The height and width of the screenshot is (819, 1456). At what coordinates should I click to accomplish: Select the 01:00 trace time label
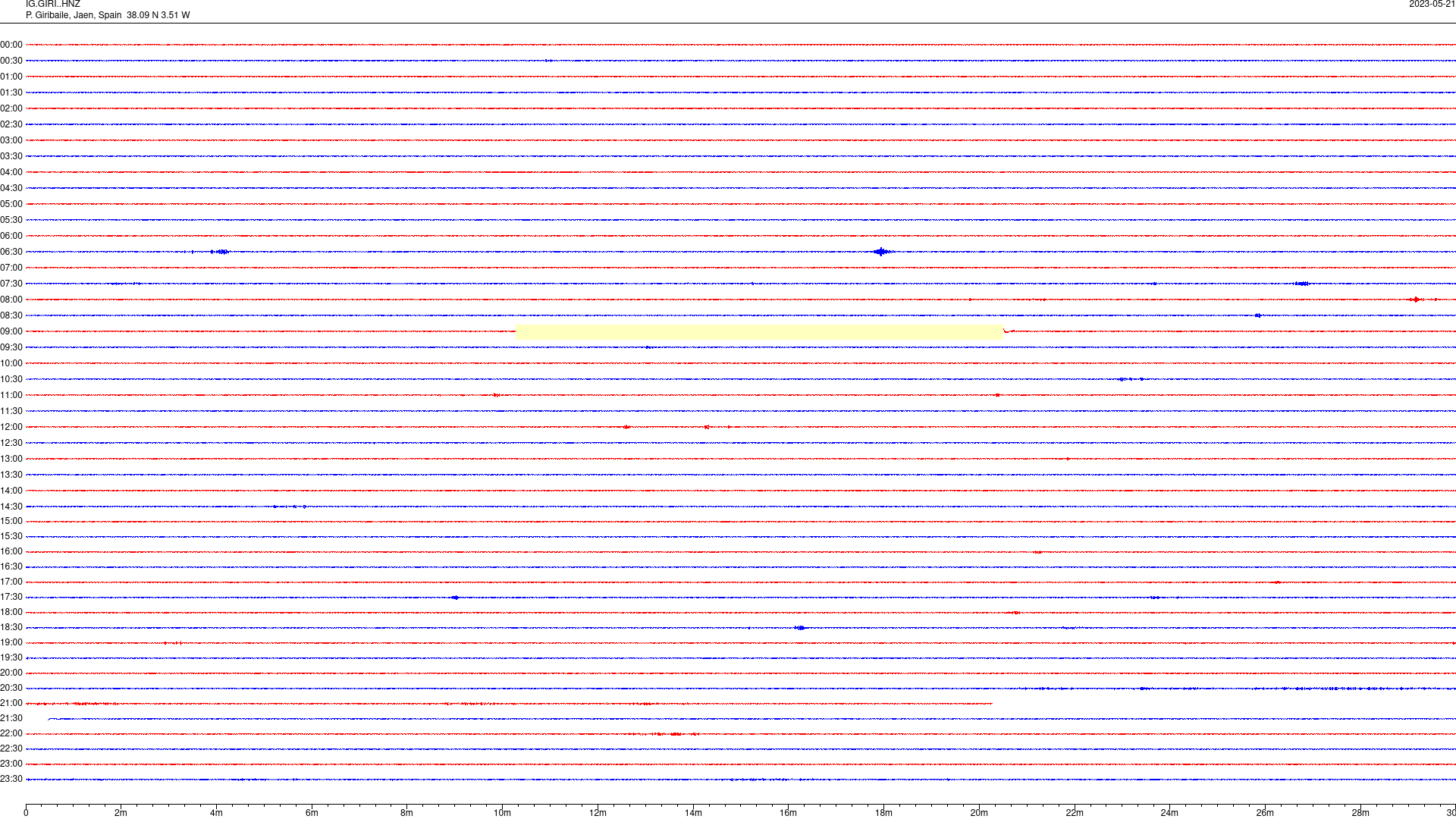11,77
